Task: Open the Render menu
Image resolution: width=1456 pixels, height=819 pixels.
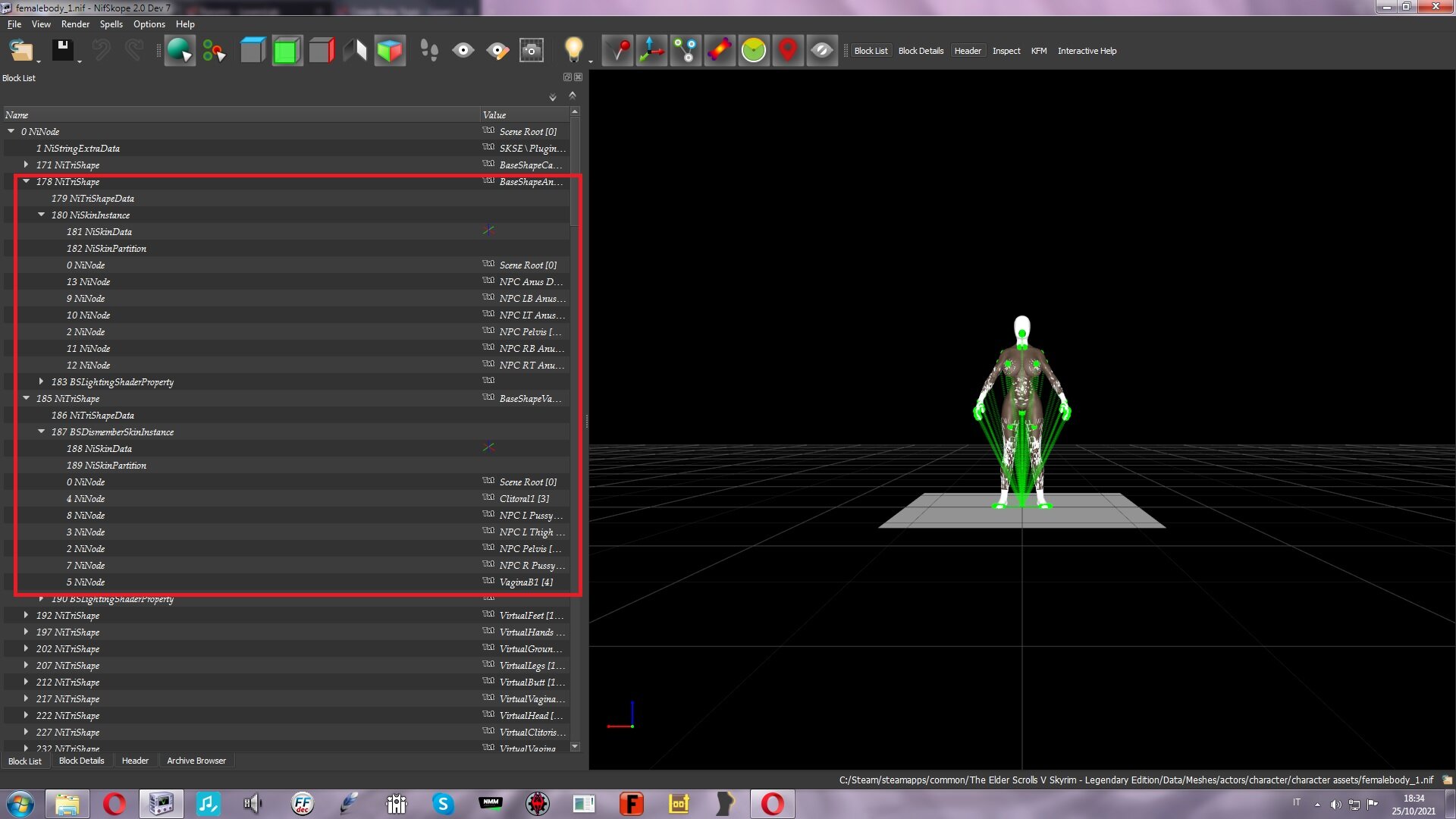Action: pos(75,24)
